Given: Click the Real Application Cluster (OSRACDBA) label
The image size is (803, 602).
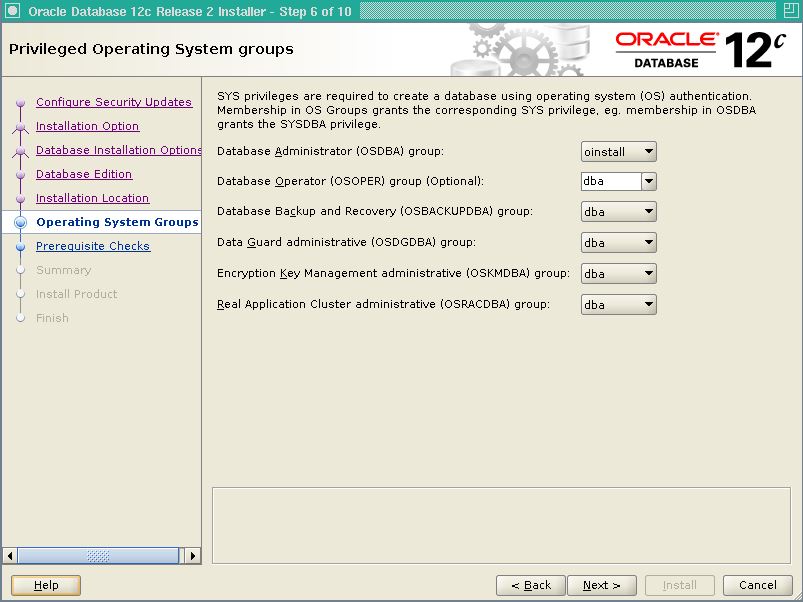Looking at the screenshot, I should pyautogui.click(x=383, y=304).
